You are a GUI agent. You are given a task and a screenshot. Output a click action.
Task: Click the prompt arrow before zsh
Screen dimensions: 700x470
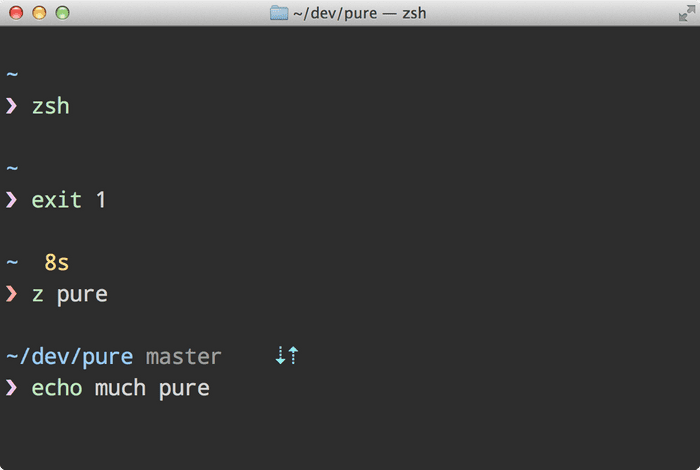(x=12, y=106)
